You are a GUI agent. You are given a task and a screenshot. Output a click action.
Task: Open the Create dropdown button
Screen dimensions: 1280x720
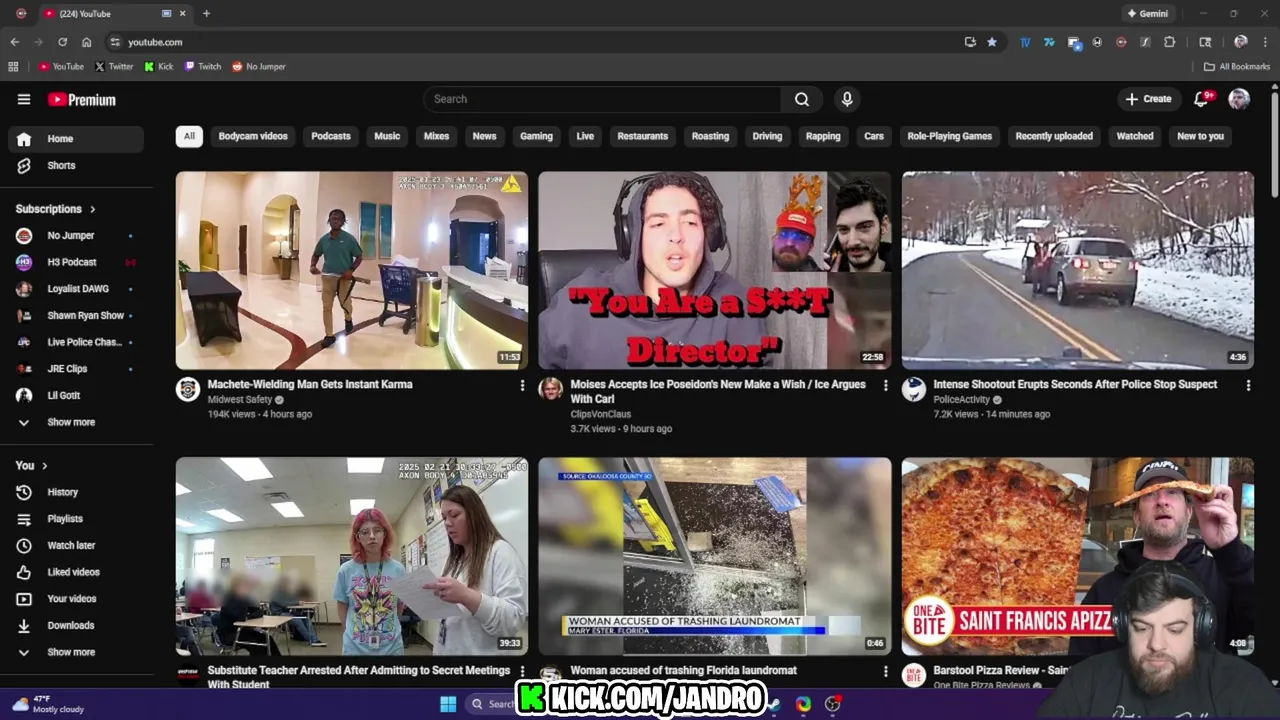[x=1148, y=99]
